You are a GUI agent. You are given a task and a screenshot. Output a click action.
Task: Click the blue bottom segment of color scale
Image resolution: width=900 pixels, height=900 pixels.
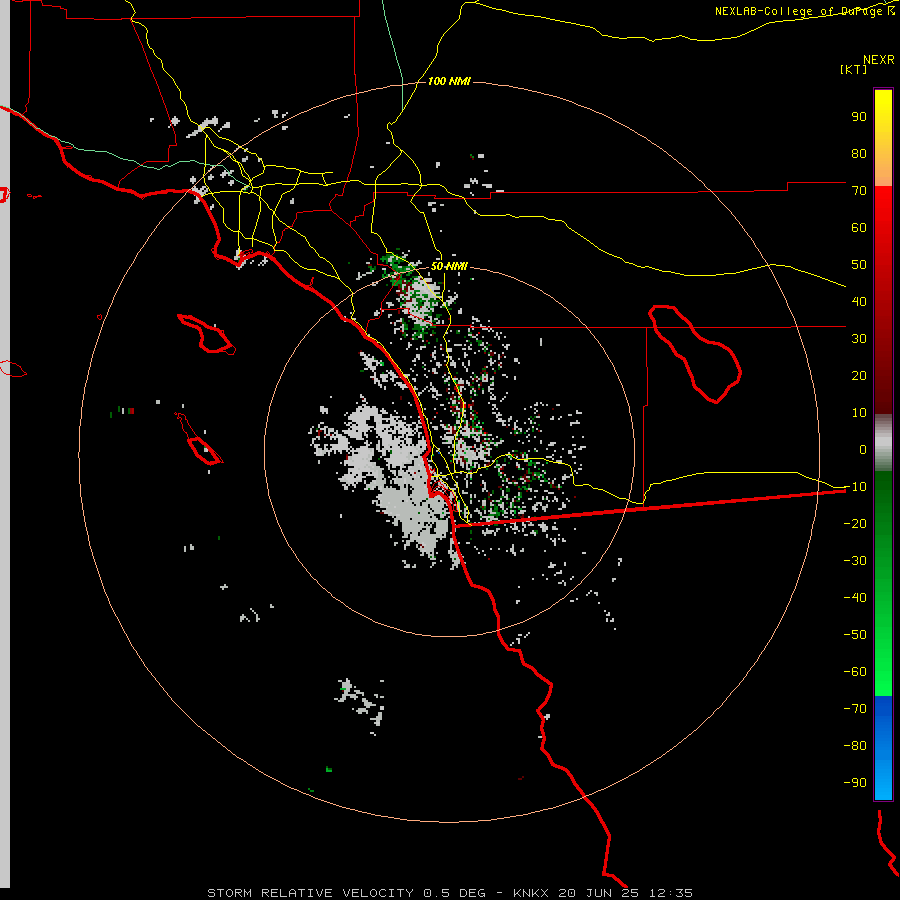click(883, 748)
